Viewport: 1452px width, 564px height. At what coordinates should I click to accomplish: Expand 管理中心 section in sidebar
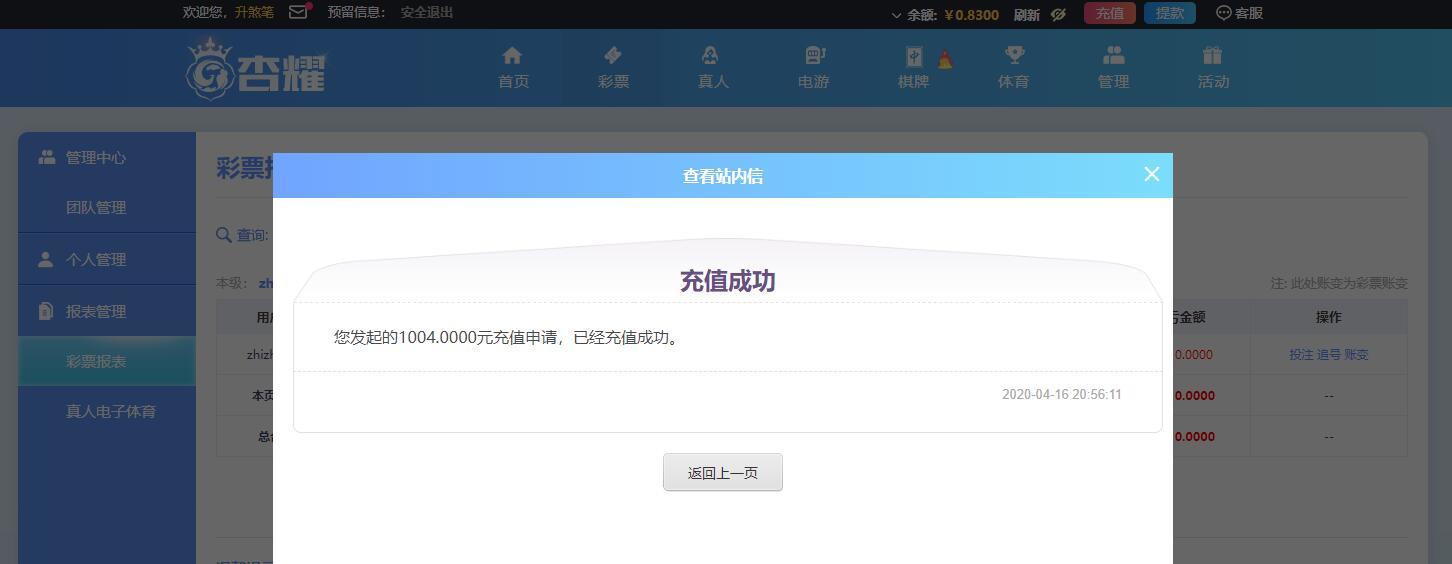(x=96, y=158)
